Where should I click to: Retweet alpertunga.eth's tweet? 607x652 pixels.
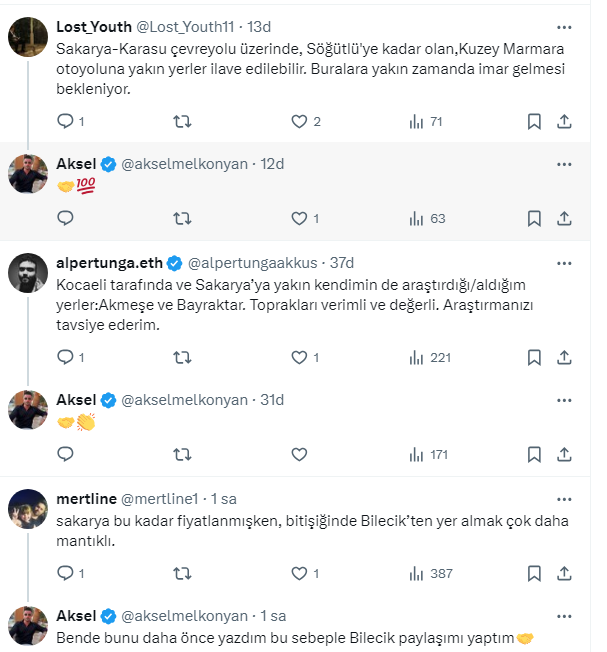click(183, 357)
